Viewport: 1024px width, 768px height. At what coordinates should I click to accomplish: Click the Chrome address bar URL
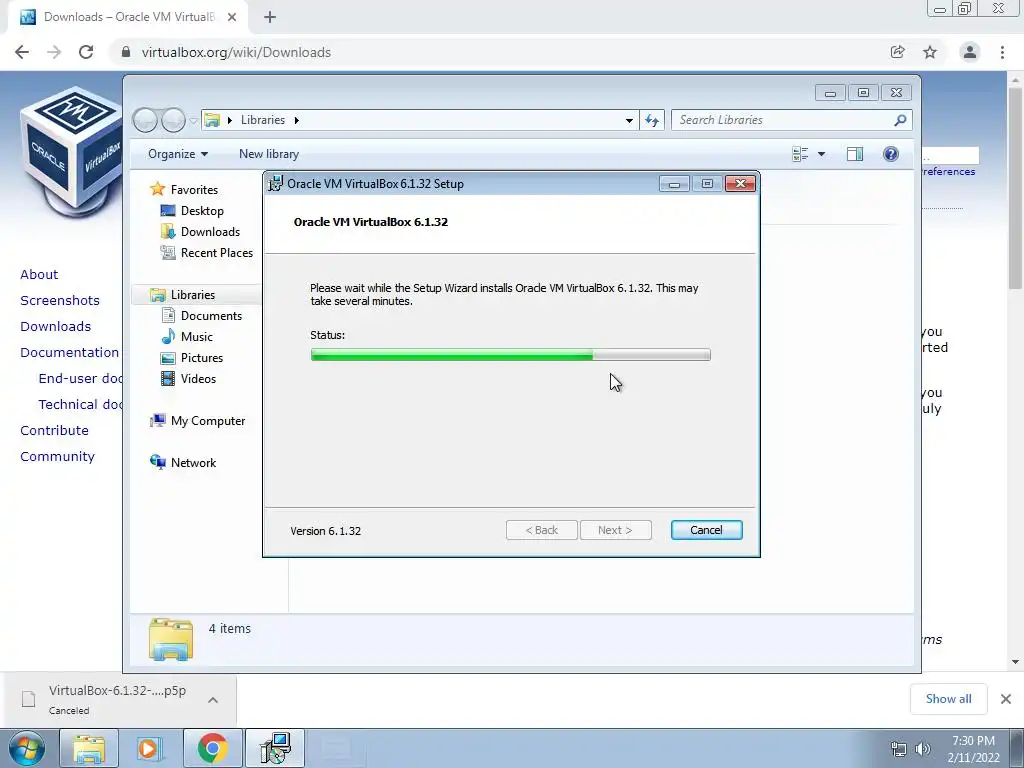[x=236, y=52]
